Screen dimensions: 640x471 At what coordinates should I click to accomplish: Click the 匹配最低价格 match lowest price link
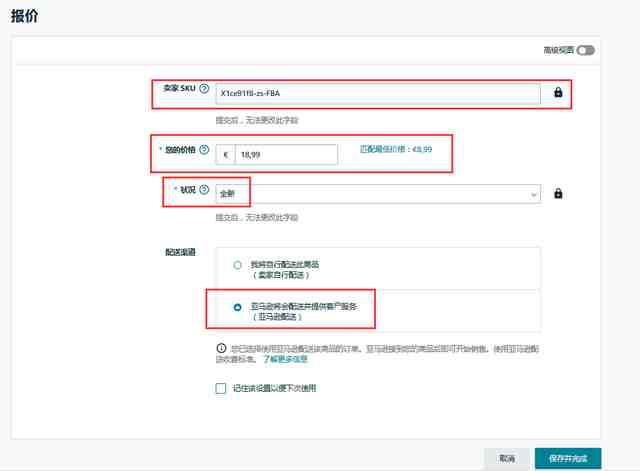[396, 149]
